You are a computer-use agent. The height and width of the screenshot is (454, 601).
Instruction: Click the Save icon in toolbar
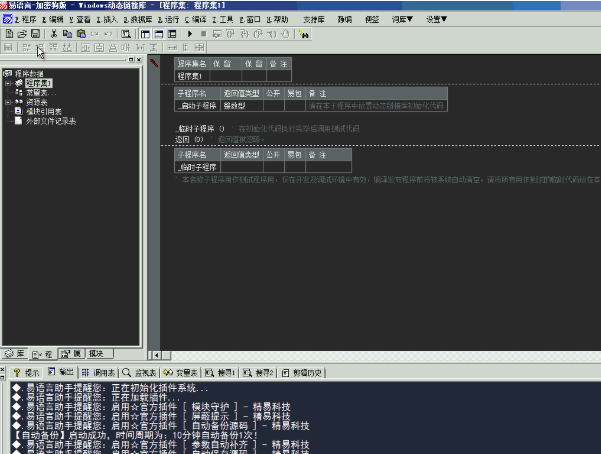pos(35,34)
